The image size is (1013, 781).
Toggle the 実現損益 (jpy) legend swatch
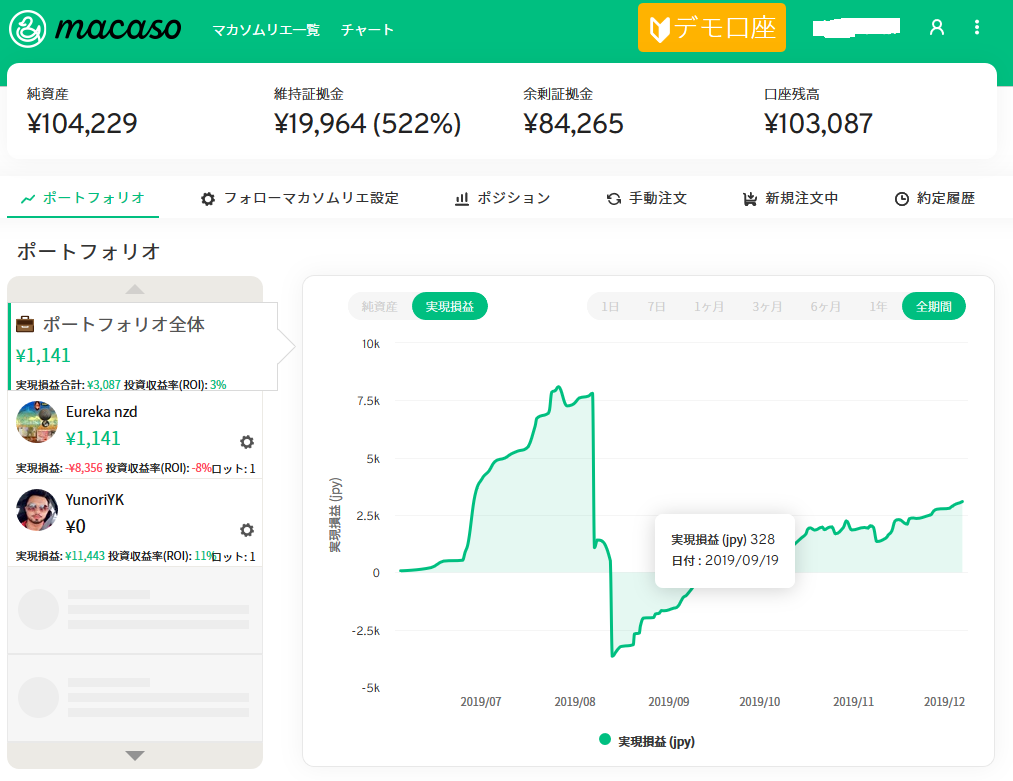pos(604,740)
